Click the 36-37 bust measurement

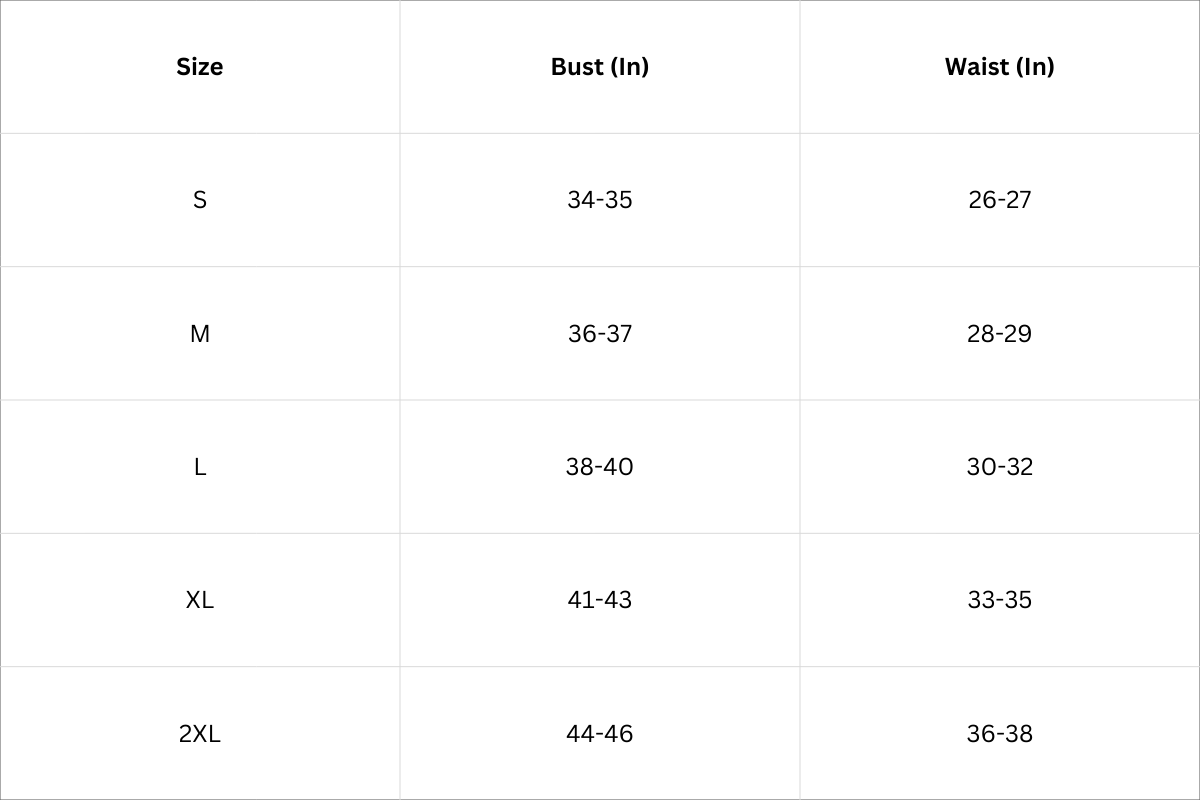600,334
